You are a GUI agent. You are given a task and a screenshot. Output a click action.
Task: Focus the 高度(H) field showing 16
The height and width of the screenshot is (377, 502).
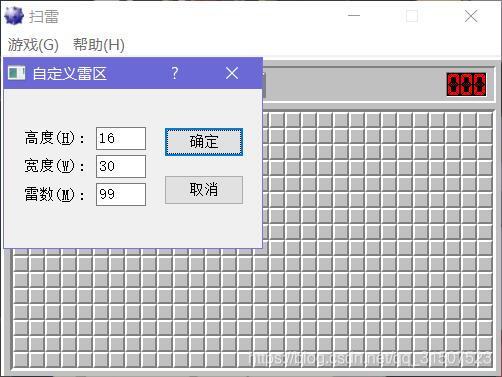click(x=121, y=138)
